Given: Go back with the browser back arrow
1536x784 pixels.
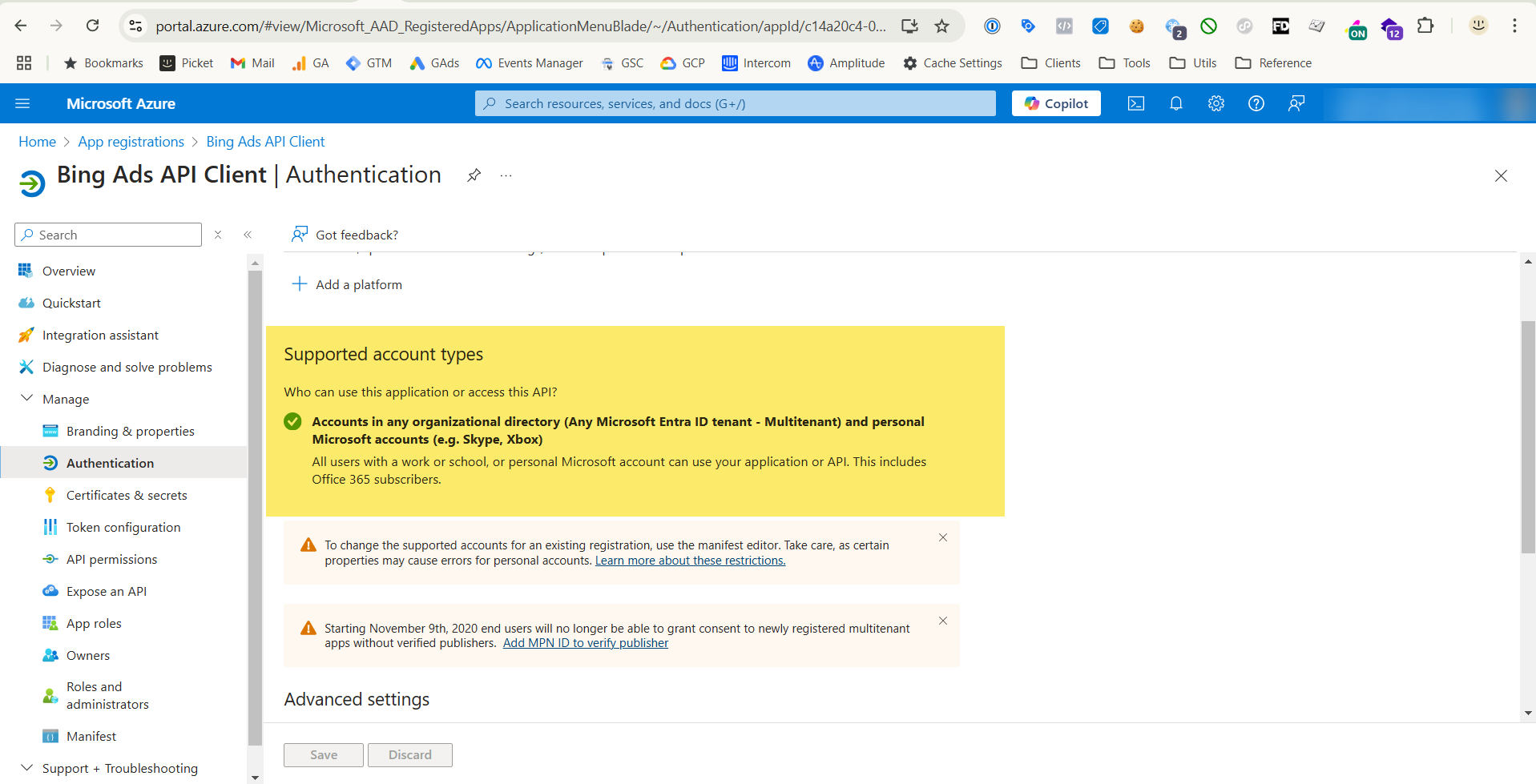Looking at the screenshot, I should point(21,26).
